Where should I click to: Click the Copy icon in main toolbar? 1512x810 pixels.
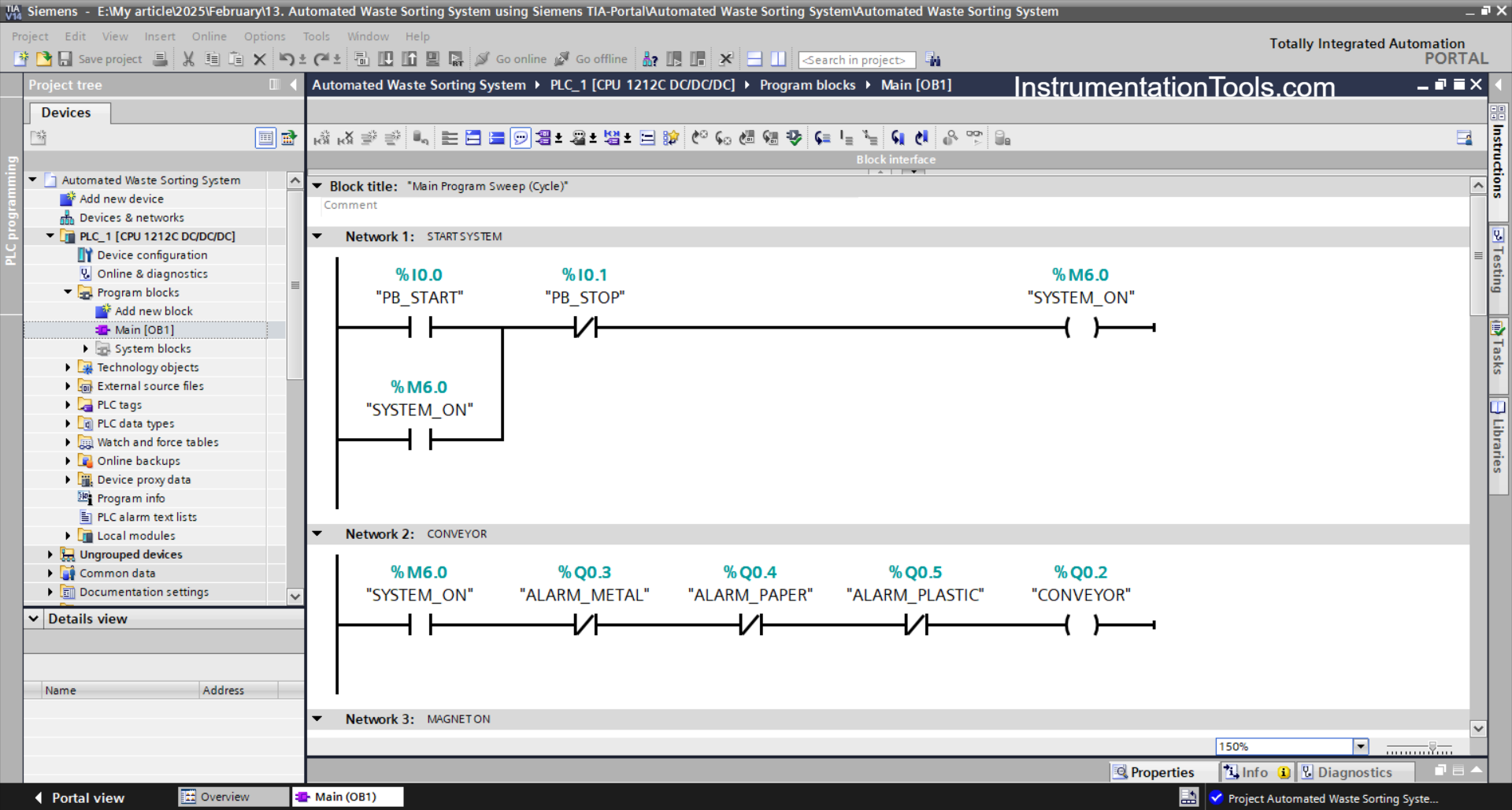[212, 59]
